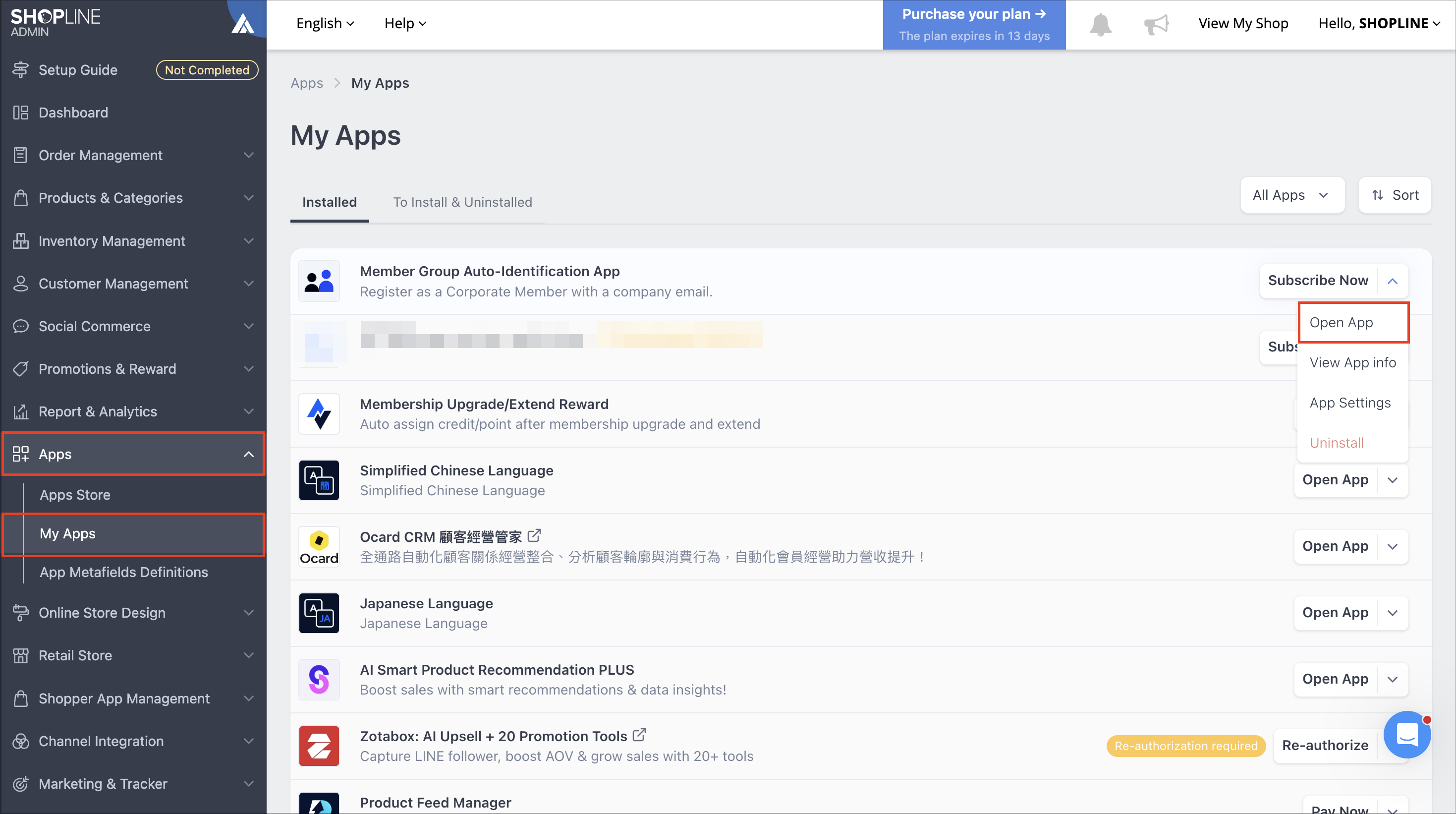This screenshot has width=1456, height=814.
Task: Click Purchase your plan banner
Action: [974, 24]
